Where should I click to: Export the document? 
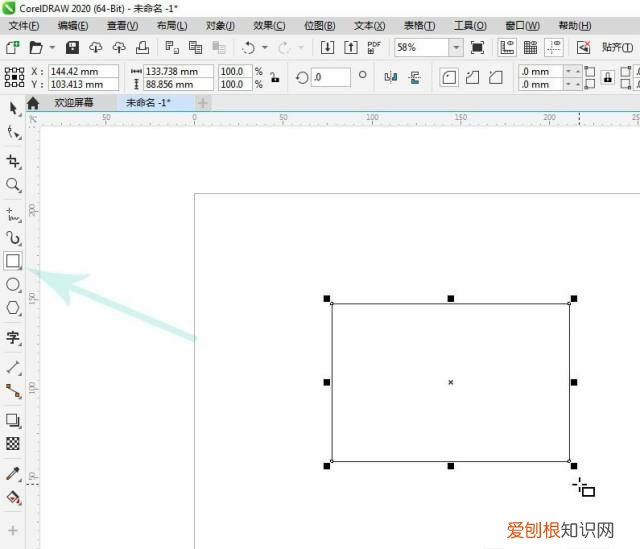[x=351, y=47]
